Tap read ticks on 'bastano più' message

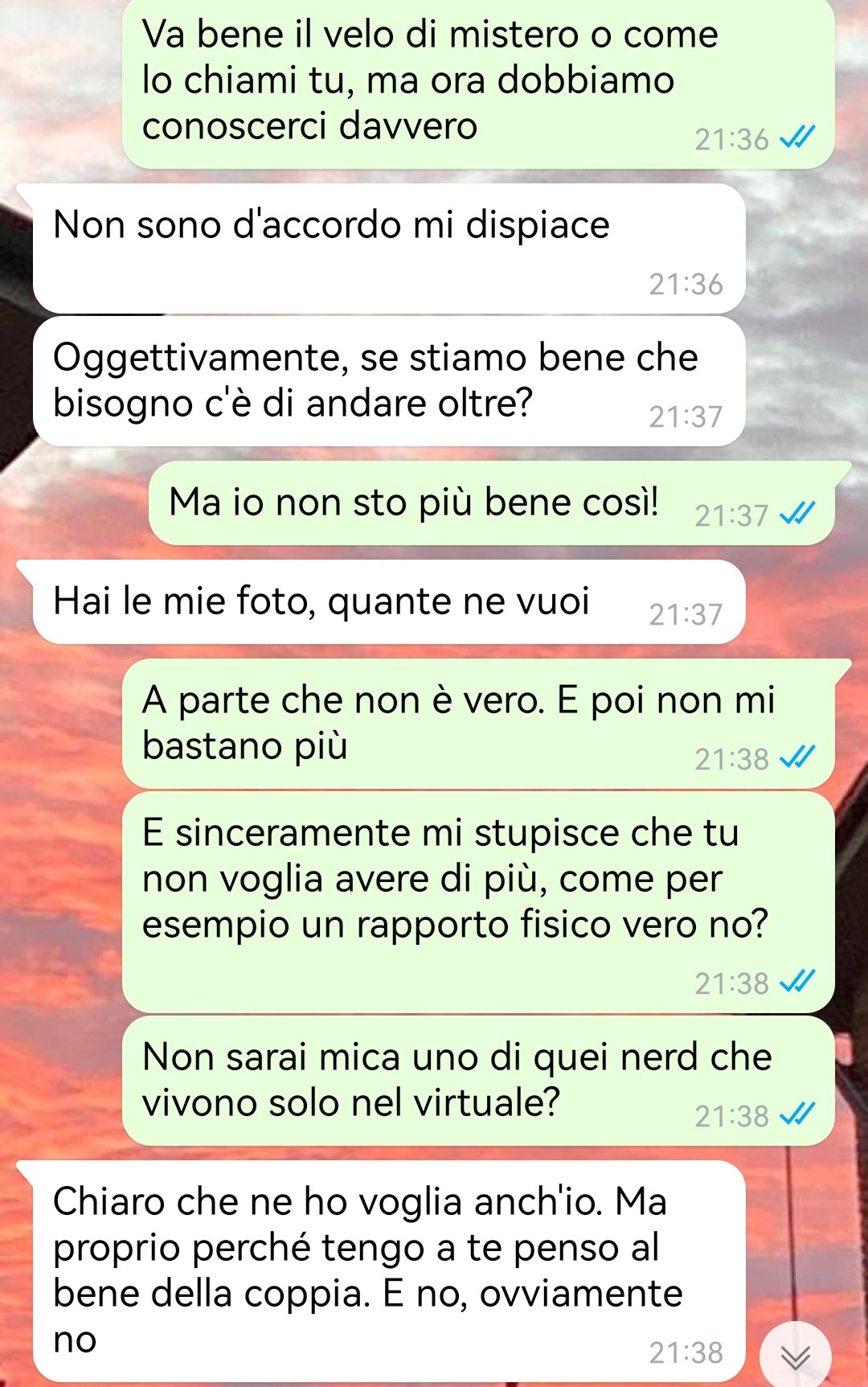[x=797, y=757]
